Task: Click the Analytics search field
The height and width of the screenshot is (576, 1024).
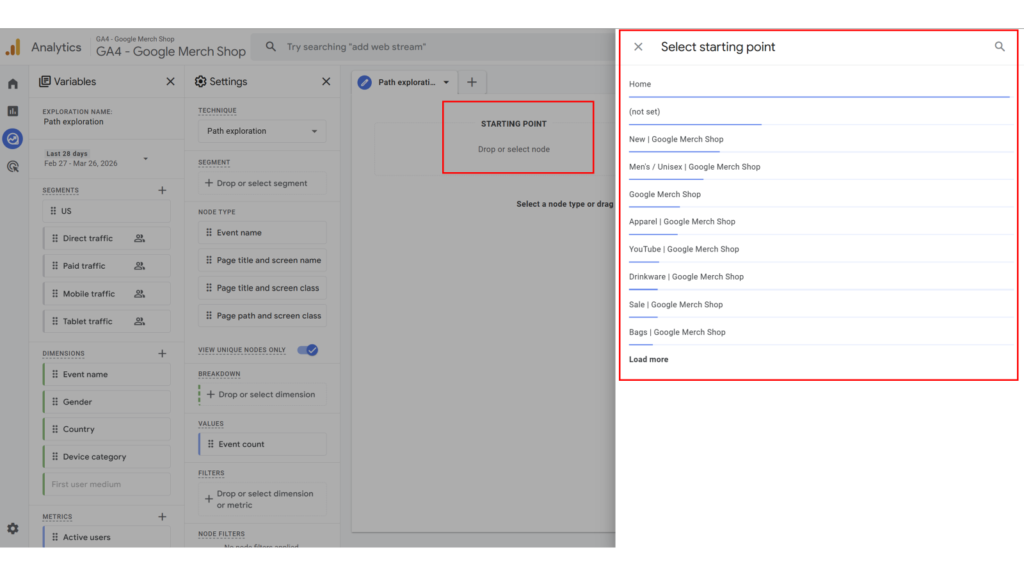Action: click(x=430, y=47)
